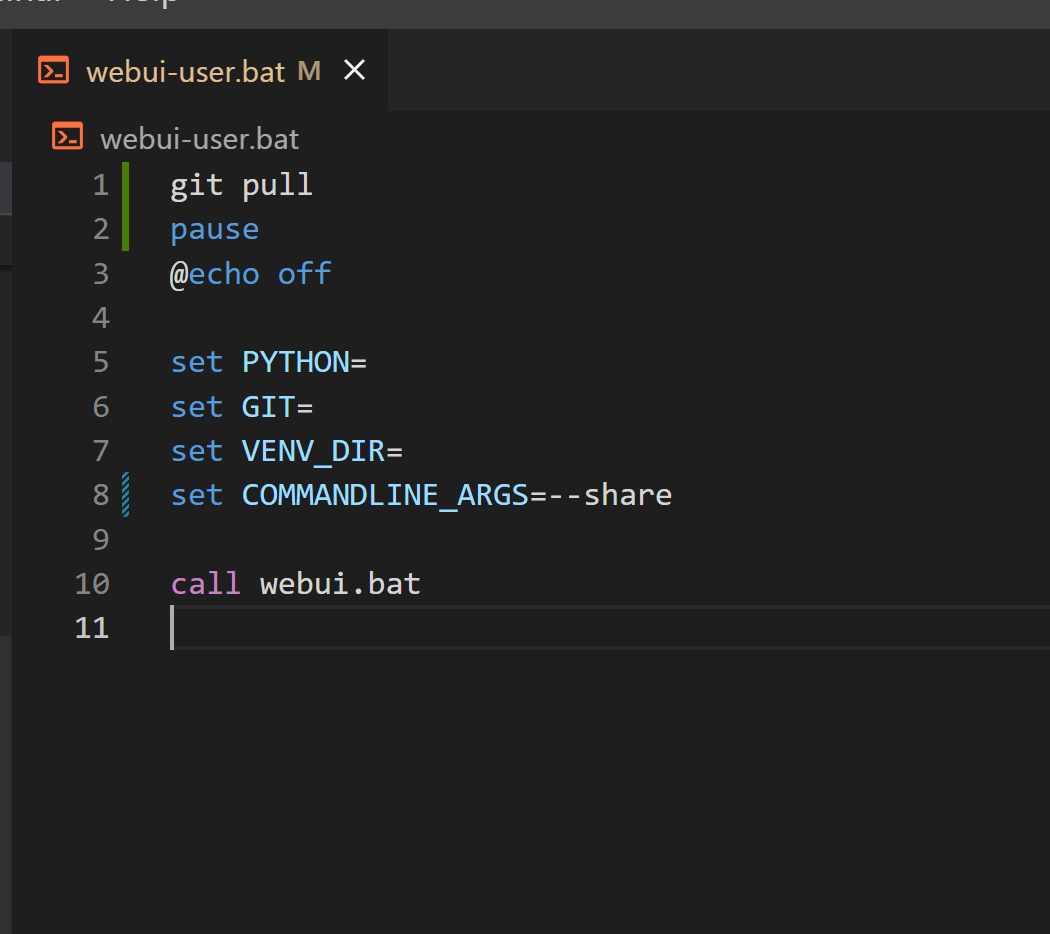Click line number 10 in the gutter

pos(92,584)
